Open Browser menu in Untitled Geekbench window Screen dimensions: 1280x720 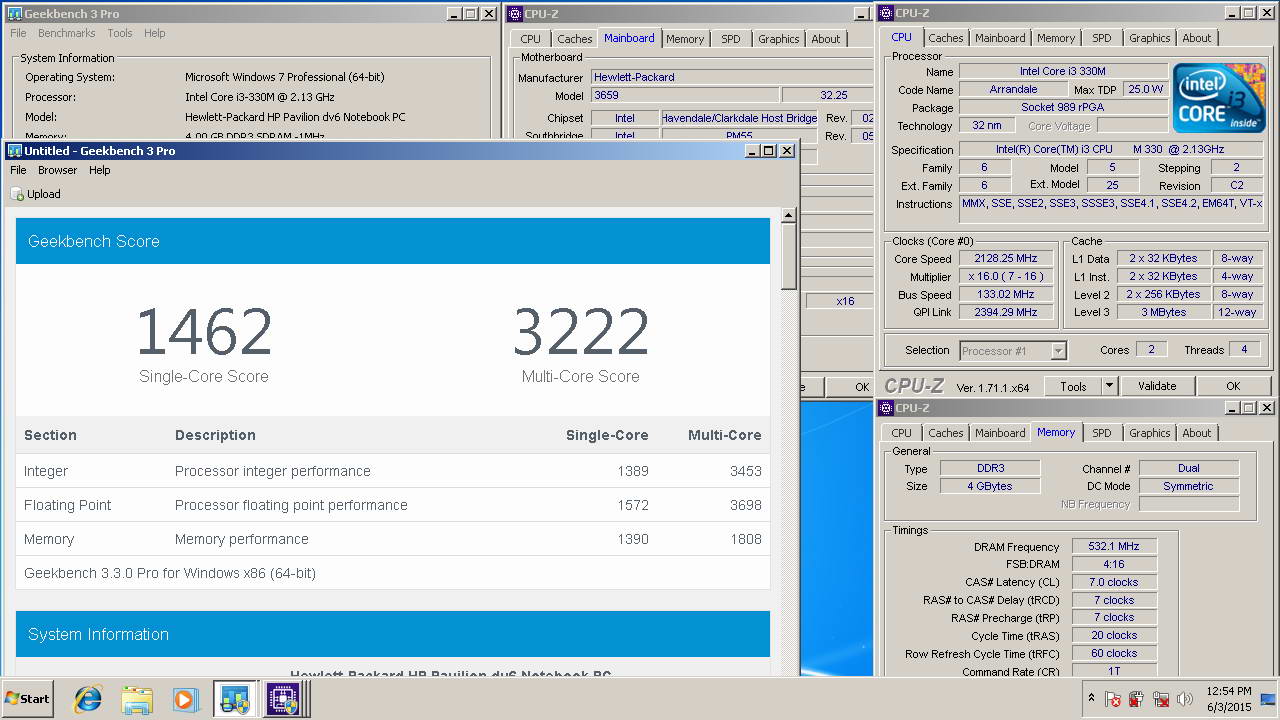[x=58, y=170]
